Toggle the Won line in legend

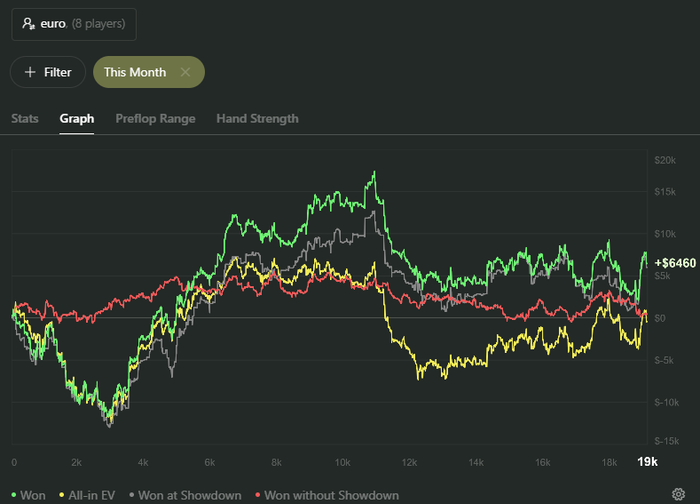click(x=32, y=495)
